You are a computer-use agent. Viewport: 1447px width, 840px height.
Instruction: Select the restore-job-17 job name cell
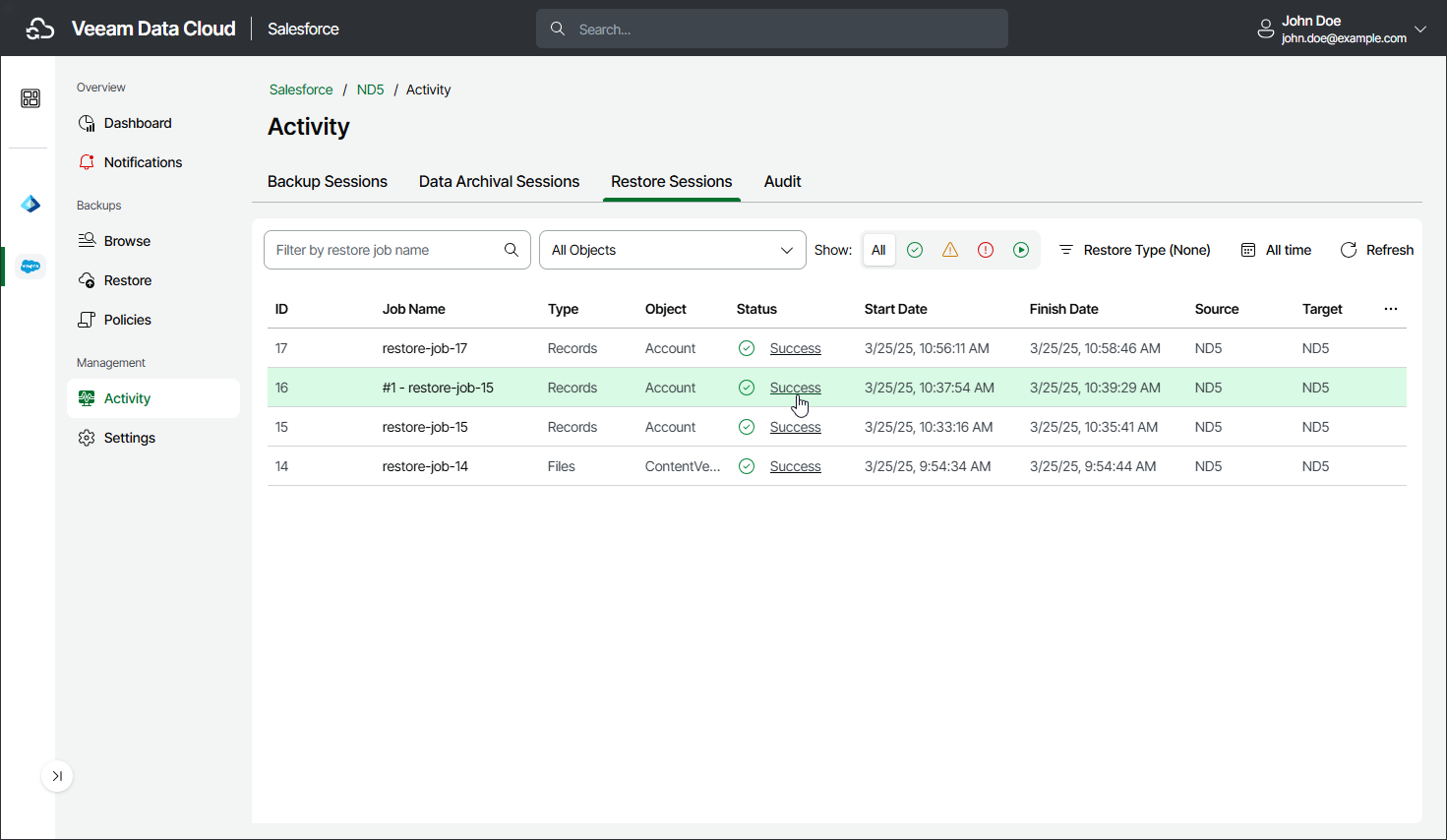coord(425,348)
